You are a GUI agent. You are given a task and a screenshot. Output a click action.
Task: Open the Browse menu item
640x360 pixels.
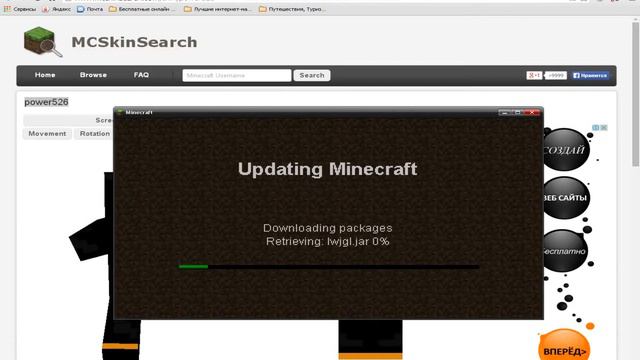tap(93, 75)
